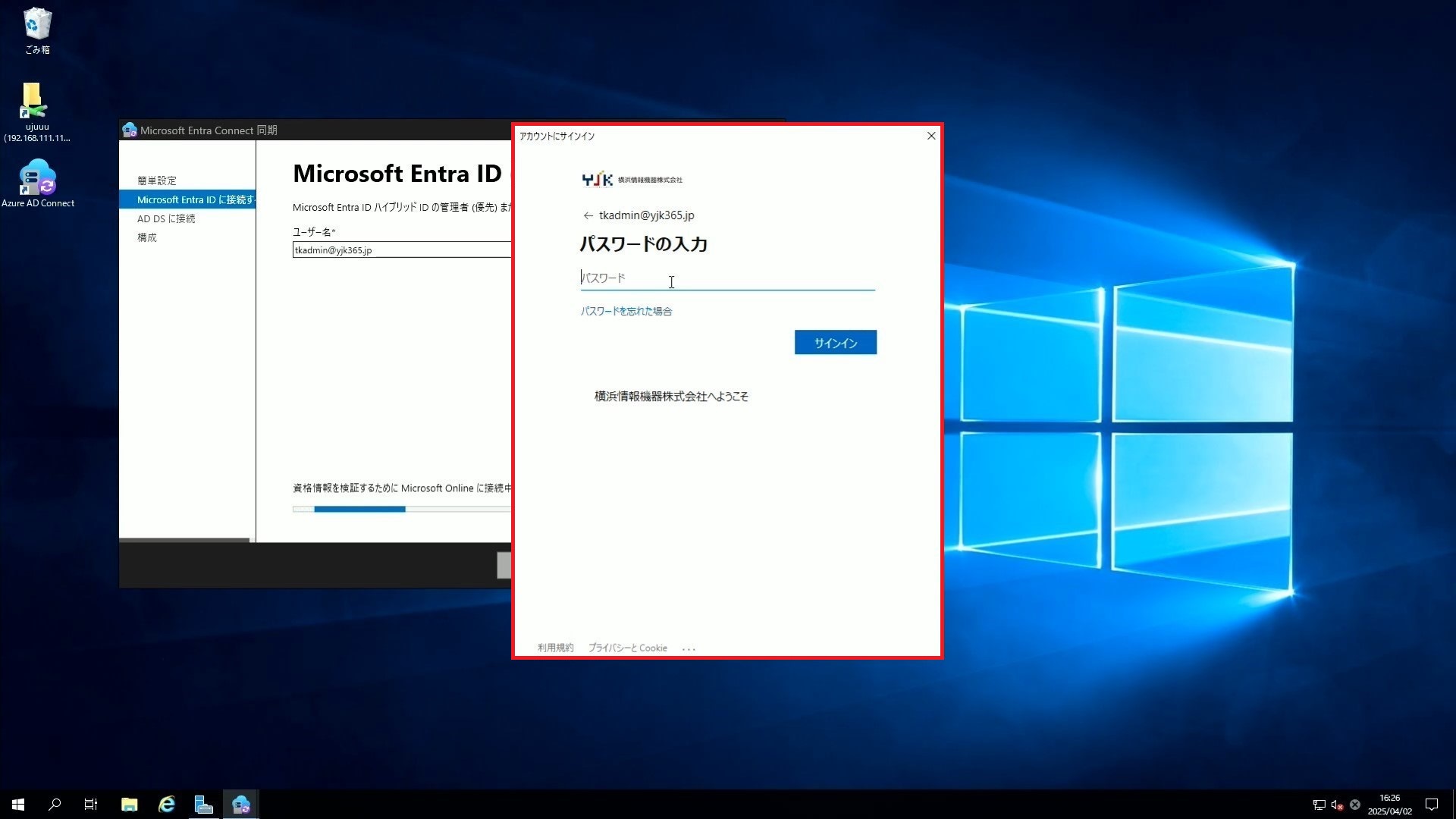Open File Explorer from taskbar
This screenshot has width=1456, height=819.
[130, 805]
